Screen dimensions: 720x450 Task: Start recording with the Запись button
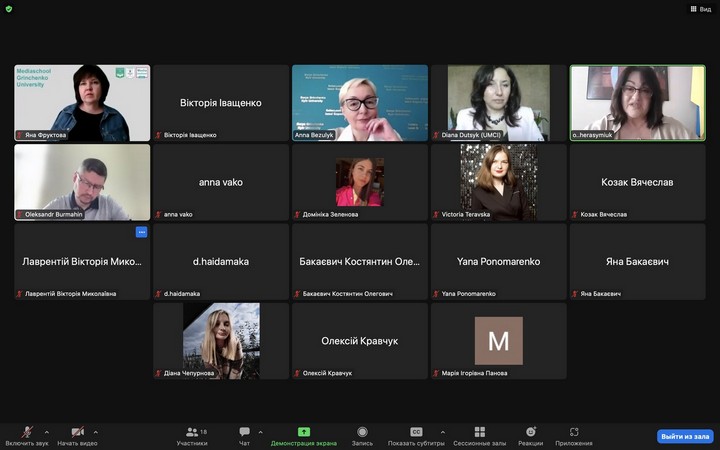[362, 435]
